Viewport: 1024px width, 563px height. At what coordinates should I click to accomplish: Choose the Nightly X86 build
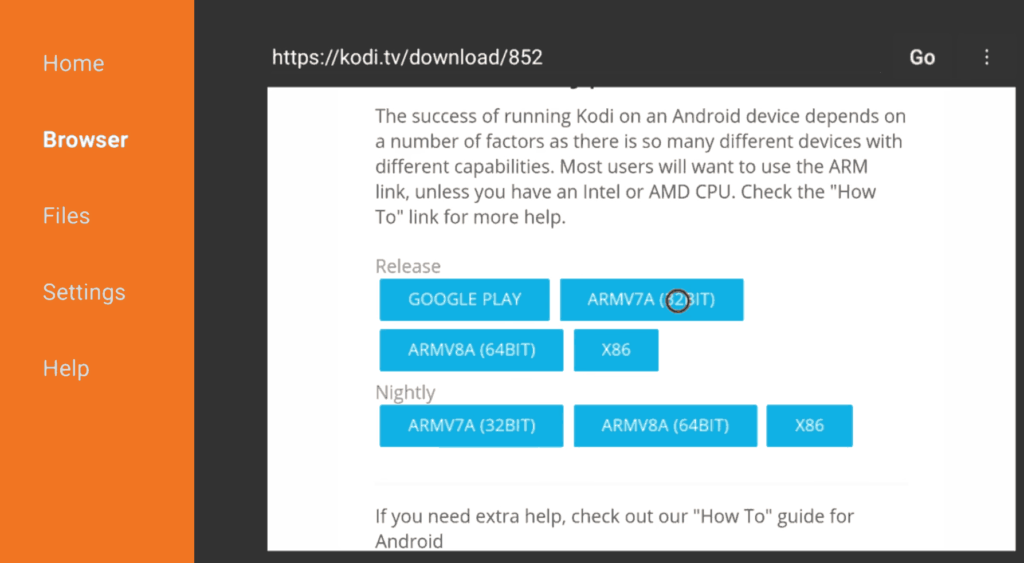(x=809, y=425)
